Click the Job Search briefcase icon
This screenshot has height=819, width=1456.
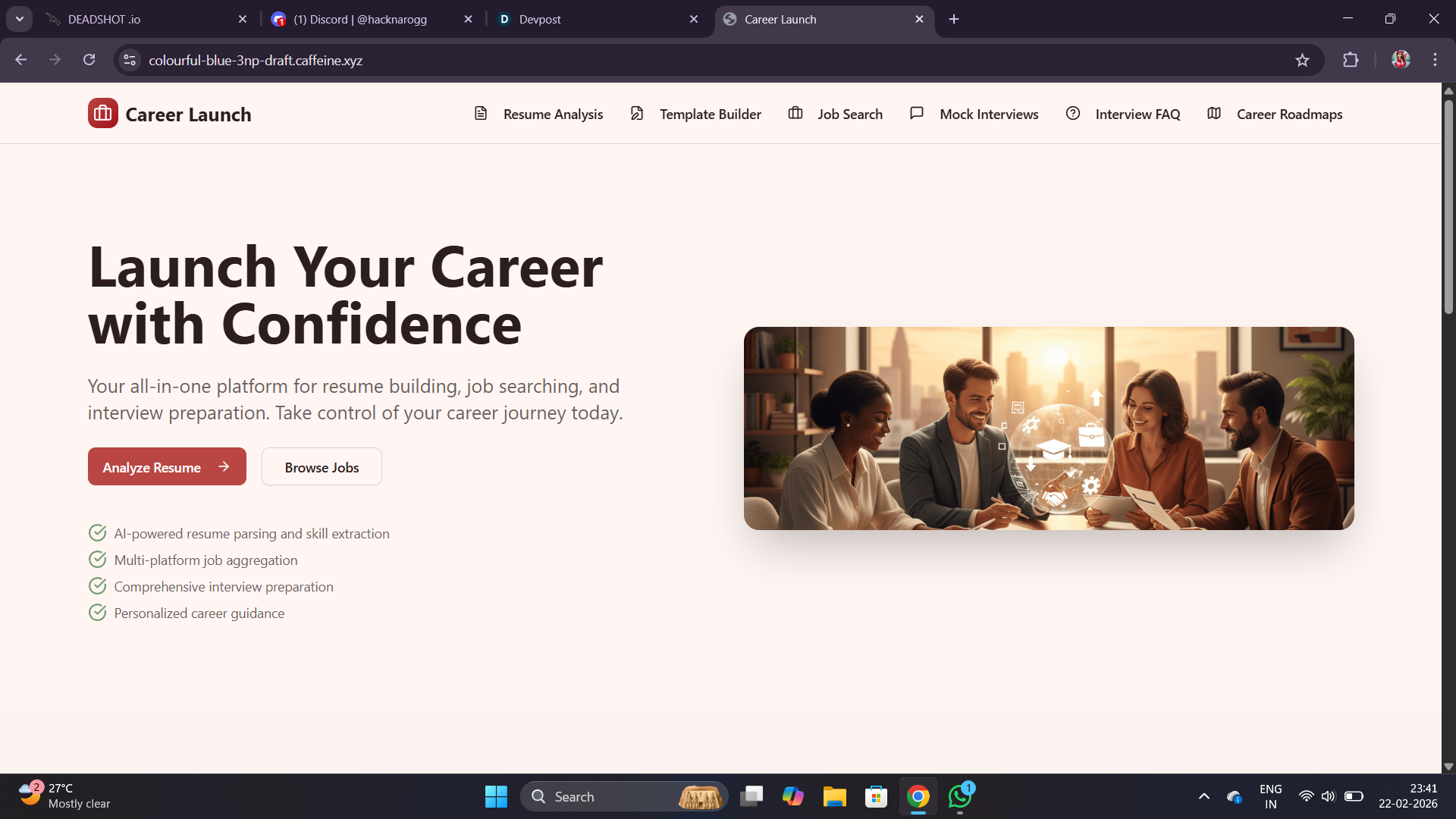[795, 114]
